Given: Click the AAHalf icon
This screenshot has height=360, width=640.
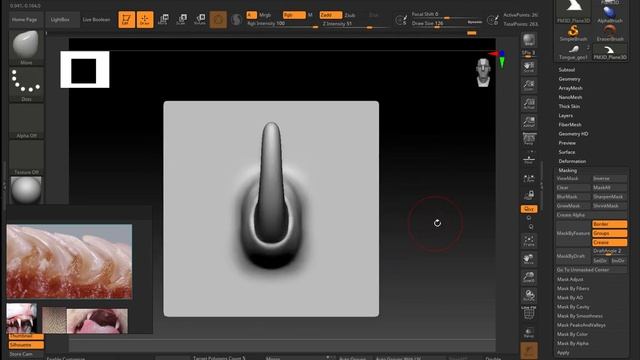Looking at the screenshot, I should pyautogui.click(x=529, y=121).
